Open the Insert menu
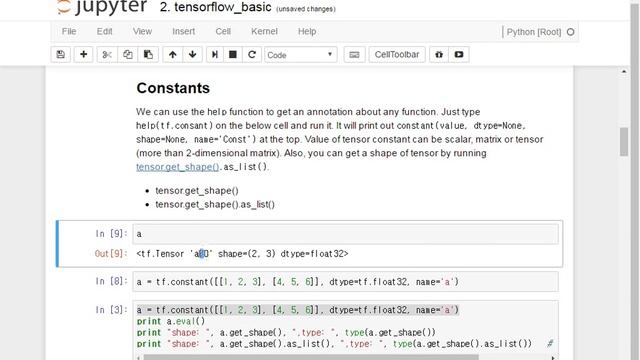 tap(183, 31)
